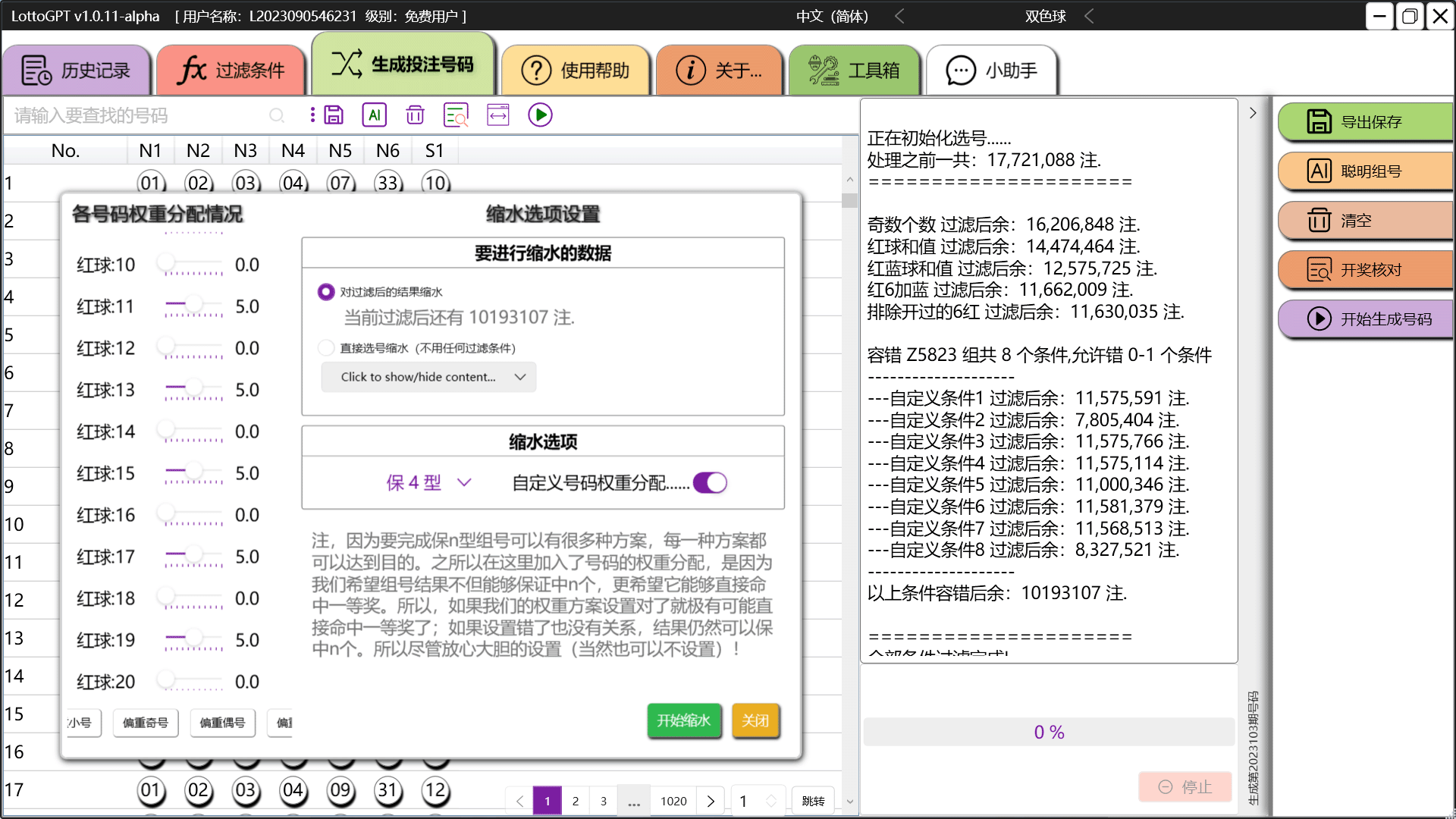Screen dimensions: 1456x819
Task: Click the 0 % progress bar
Action: (x=1049, y=732)
